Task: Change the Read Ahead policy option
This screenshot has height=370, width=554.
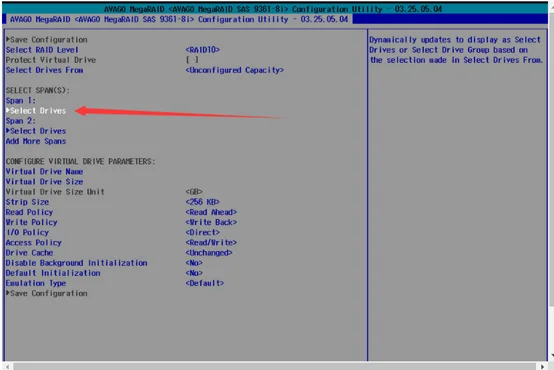Action: pos(211,212)
